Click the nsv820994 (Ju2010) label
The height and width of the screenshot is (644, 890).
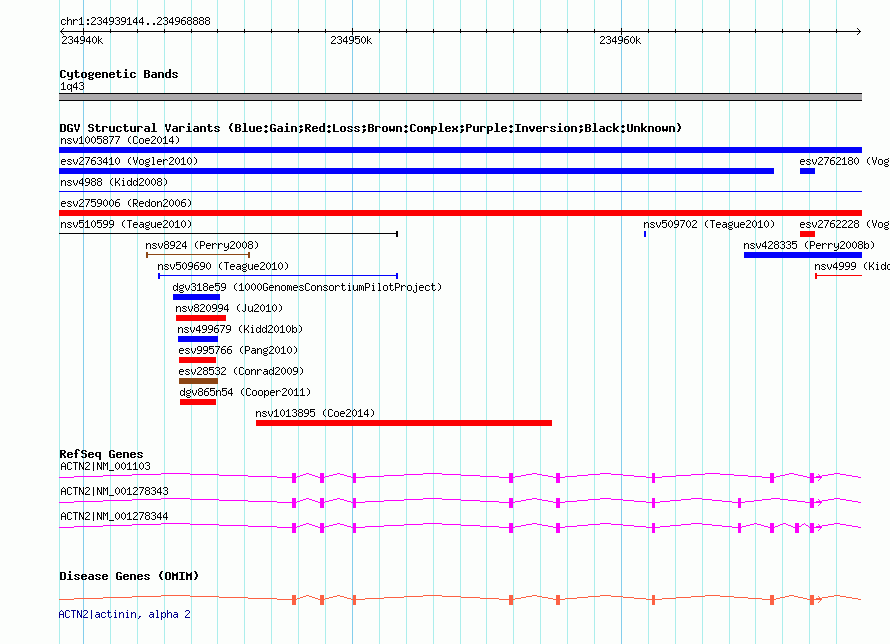pos(229,308)
